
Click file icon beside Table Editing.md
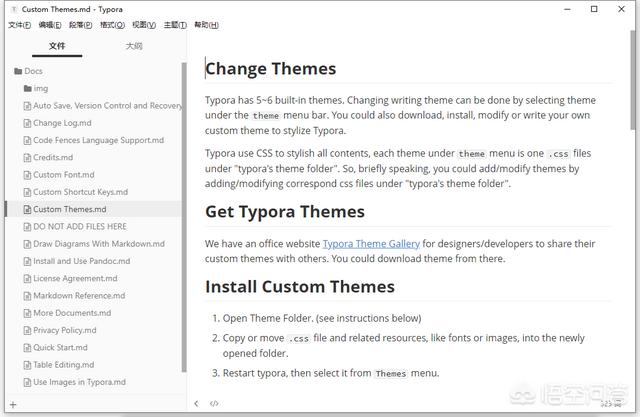pos(27,365)
